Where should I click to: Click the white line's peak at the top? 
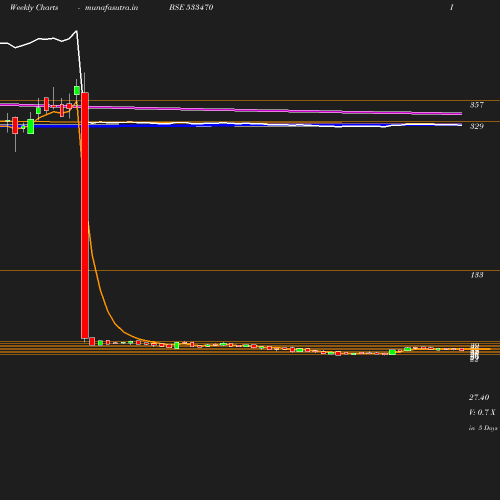coord(76,31)
